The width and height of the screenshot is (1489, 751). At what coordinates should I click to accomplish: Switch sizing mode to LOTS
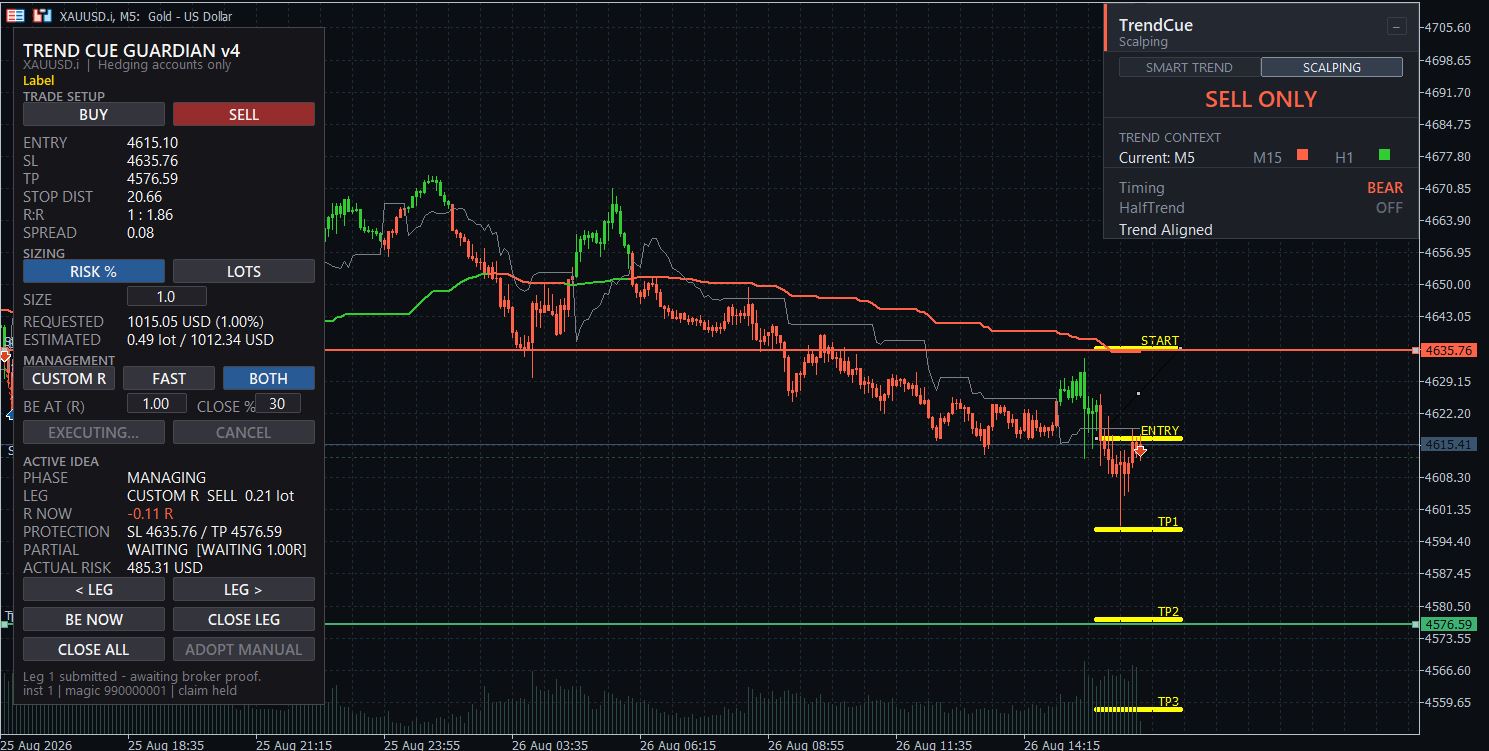tap(244, 271)
